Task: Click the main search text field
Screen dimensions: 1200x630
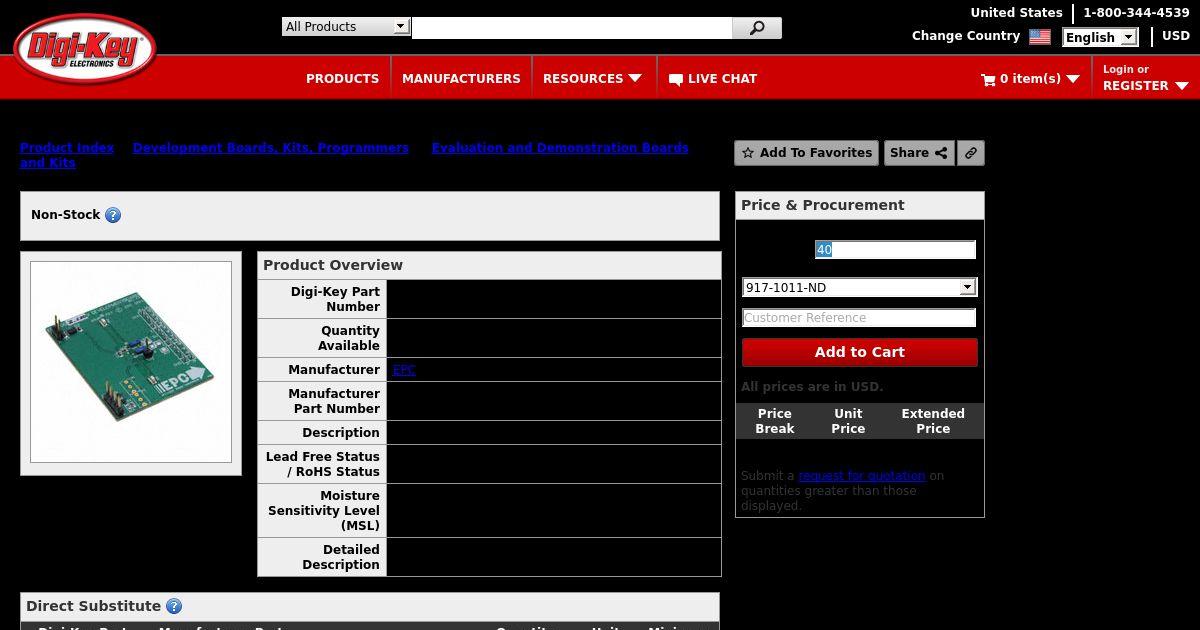Action: 571,28
